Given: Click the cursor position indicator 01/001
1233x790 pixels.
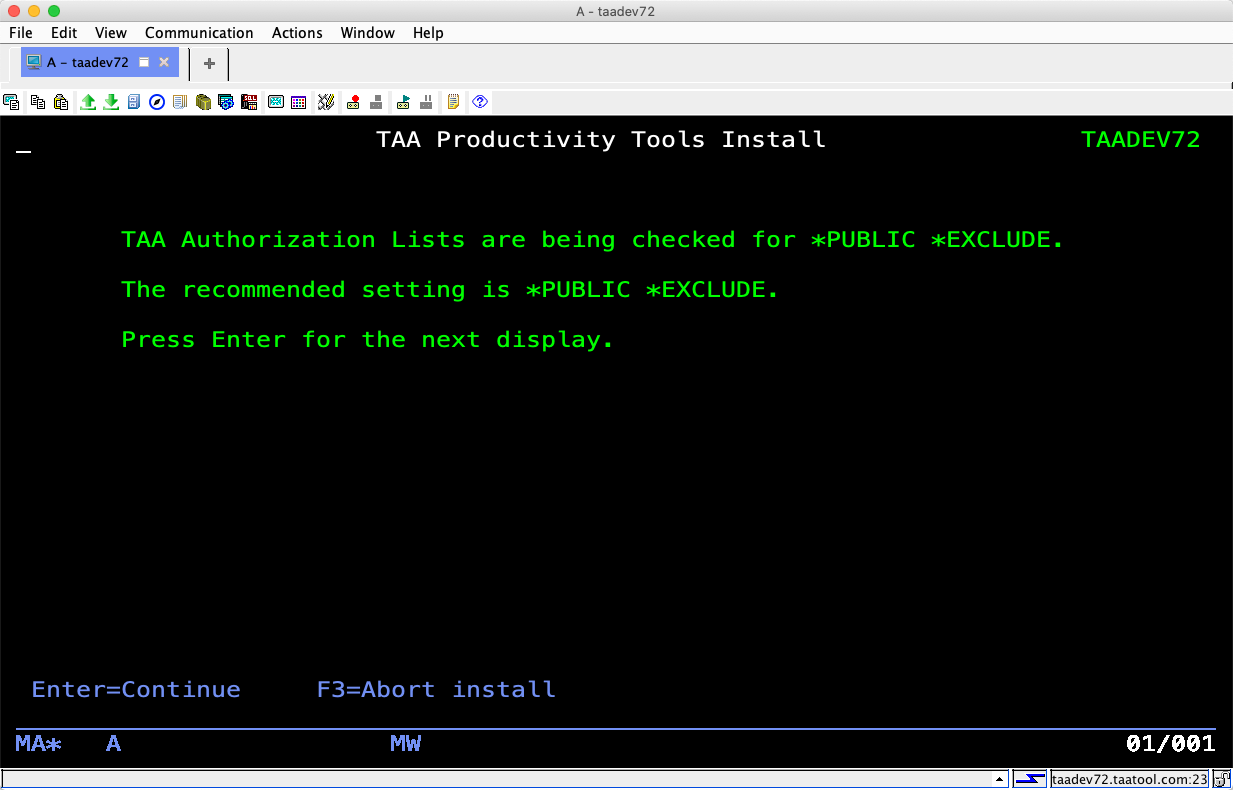Looking at the screenshot, I should (x=1171, y=744).
